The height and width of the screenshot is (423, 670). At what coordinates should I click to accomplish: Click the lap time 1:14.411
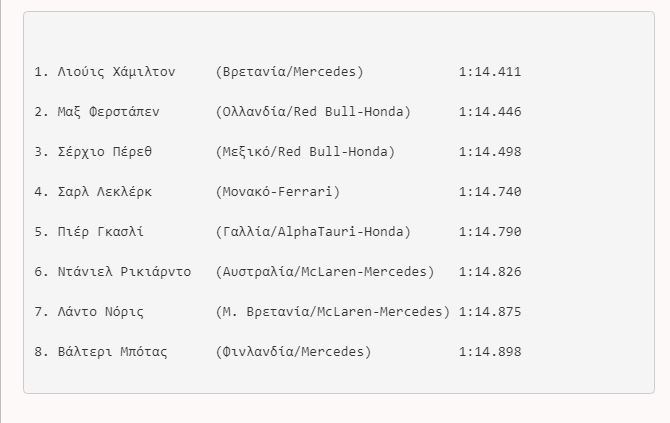(490, 72)
